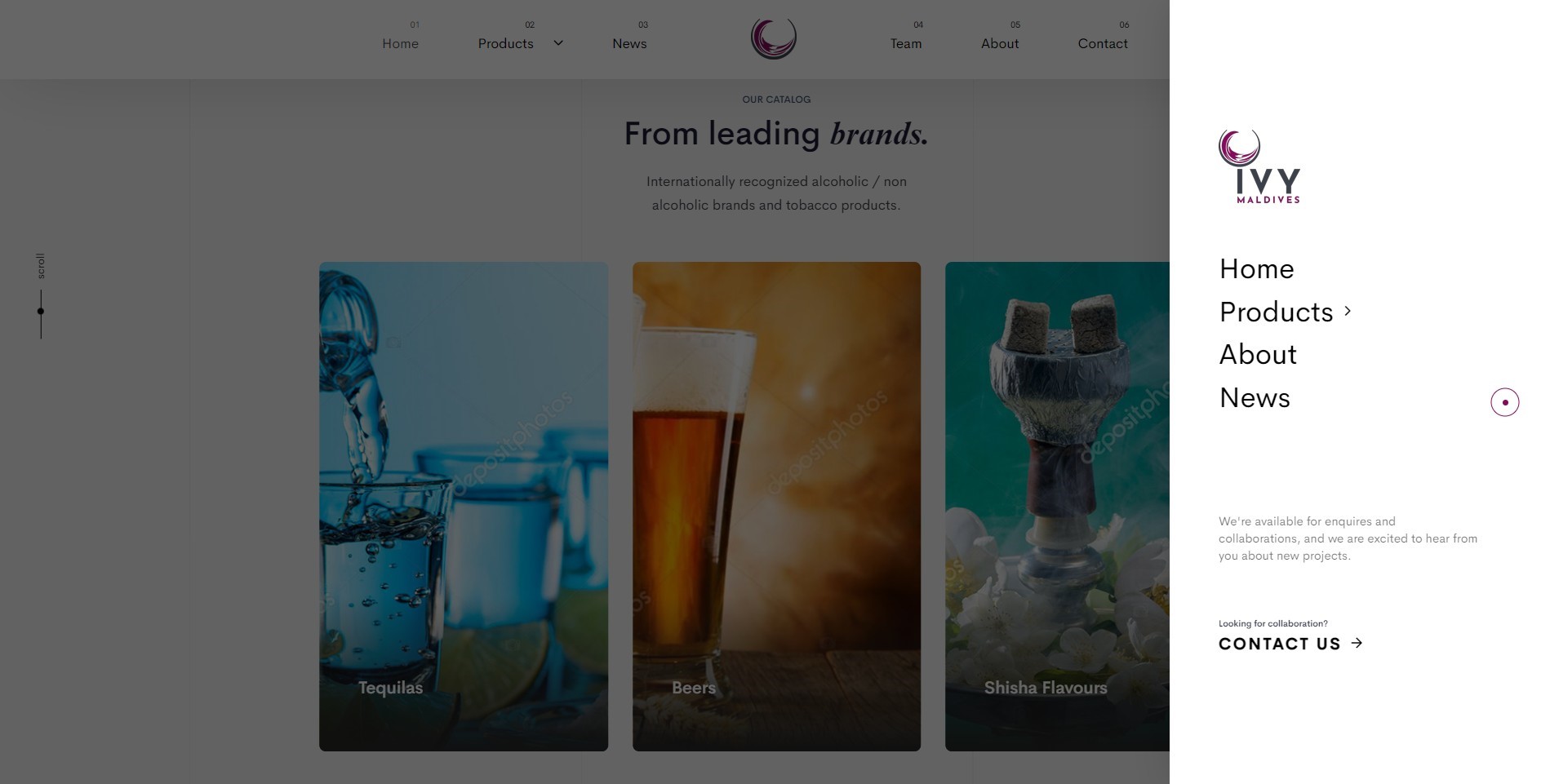Click Products in the top navigation
This screenshot has width=1550, height=784.
coord(505,43)
